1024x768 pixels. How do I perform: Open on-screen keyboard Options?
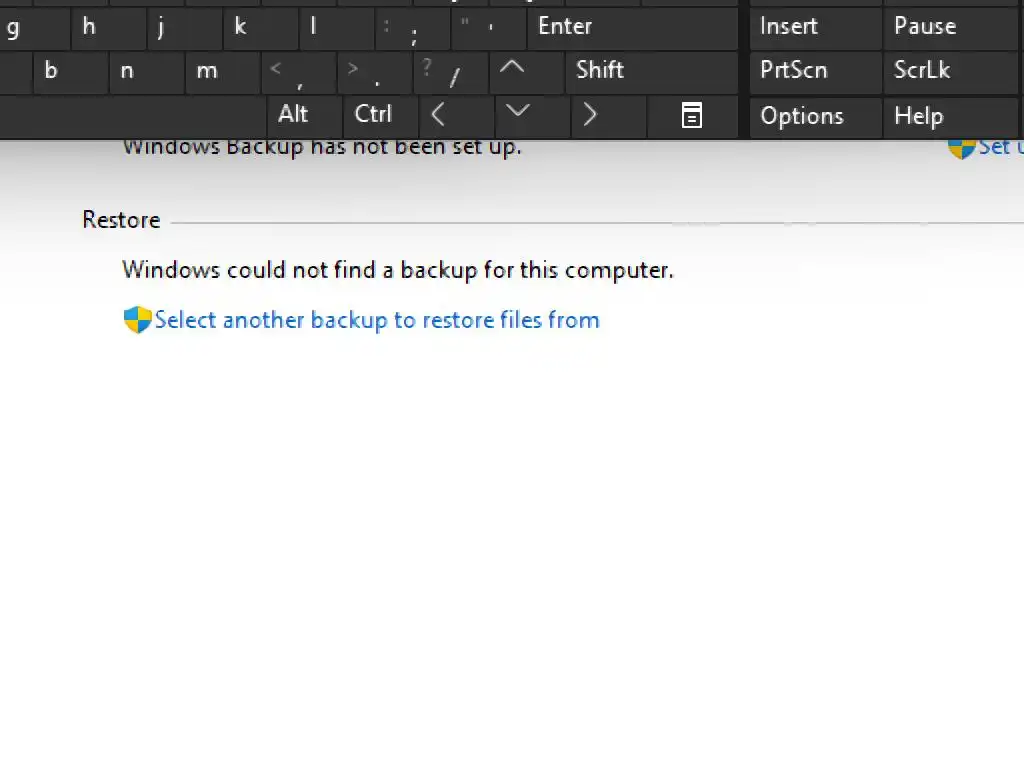pyautogui.click(x=816, y=117)
